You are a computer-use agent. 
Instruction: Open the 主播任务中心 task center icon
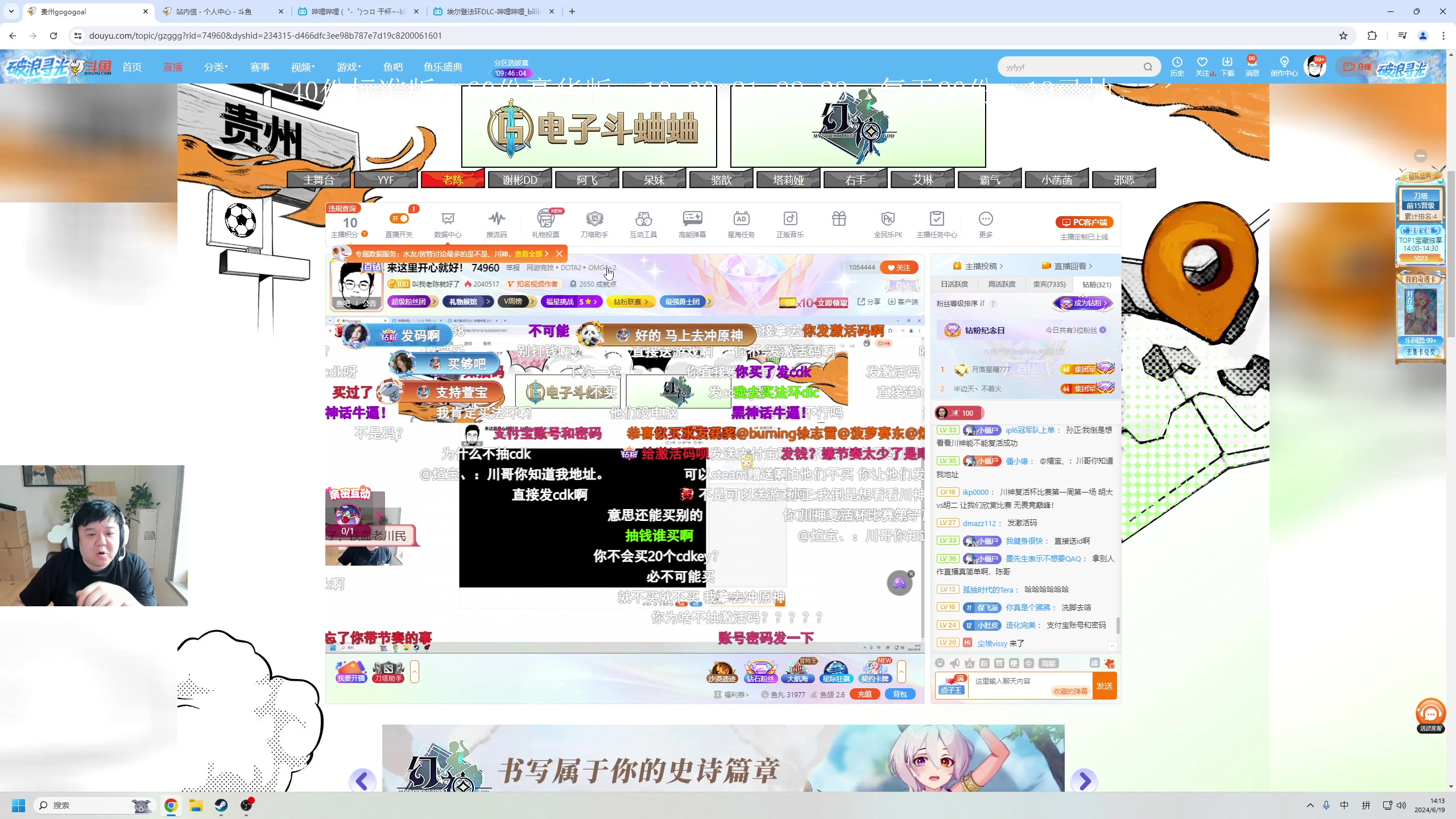(x=937, y=224)
